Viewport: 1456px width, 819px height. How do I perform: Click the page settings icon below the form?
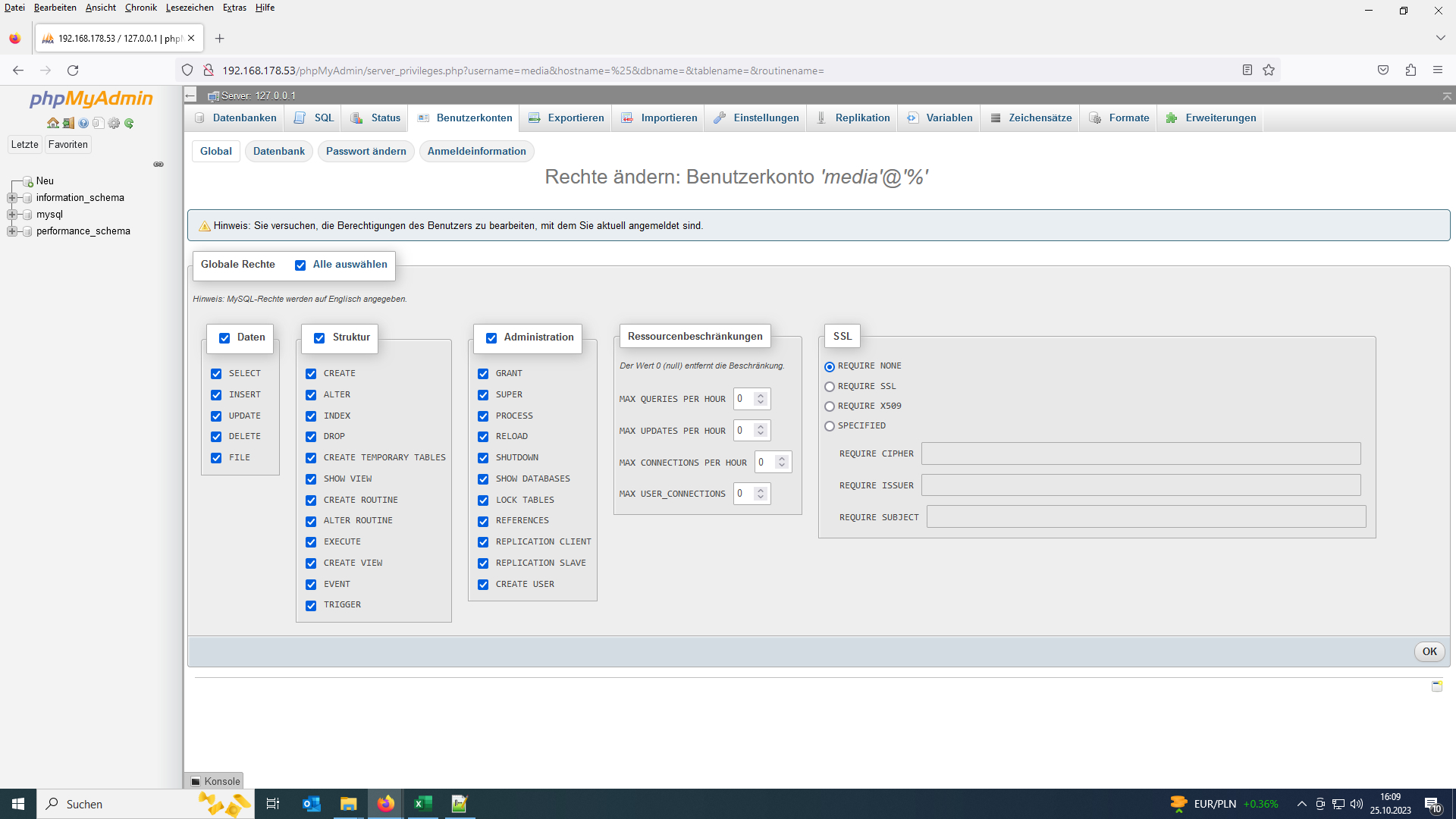[x=1436, y=686]
